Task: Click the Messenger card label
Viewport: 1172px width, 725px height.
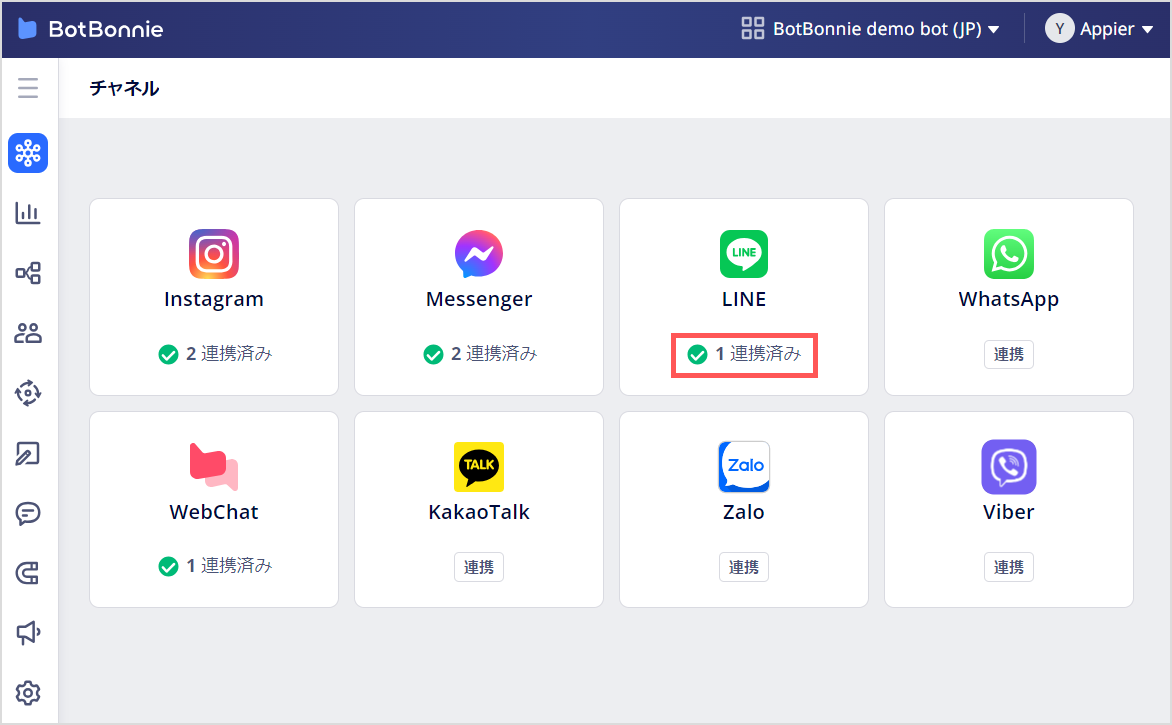Action: click(479, 300)
